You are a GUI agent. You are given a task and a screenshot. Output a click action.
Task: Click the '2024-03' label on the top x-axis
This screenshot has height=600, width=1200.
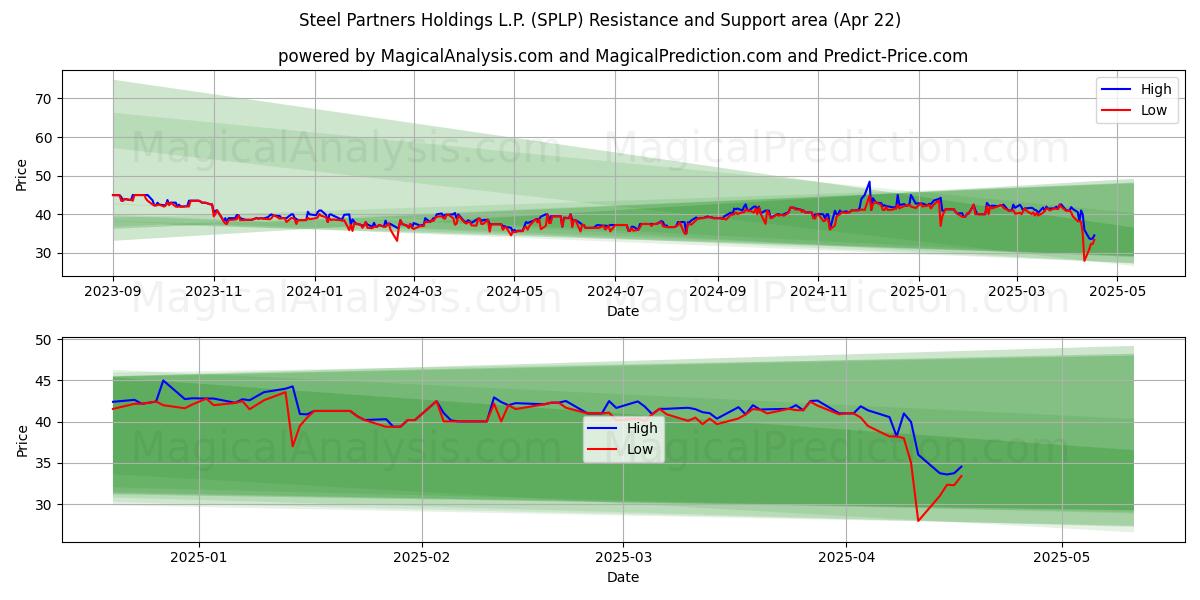(413, 292)
